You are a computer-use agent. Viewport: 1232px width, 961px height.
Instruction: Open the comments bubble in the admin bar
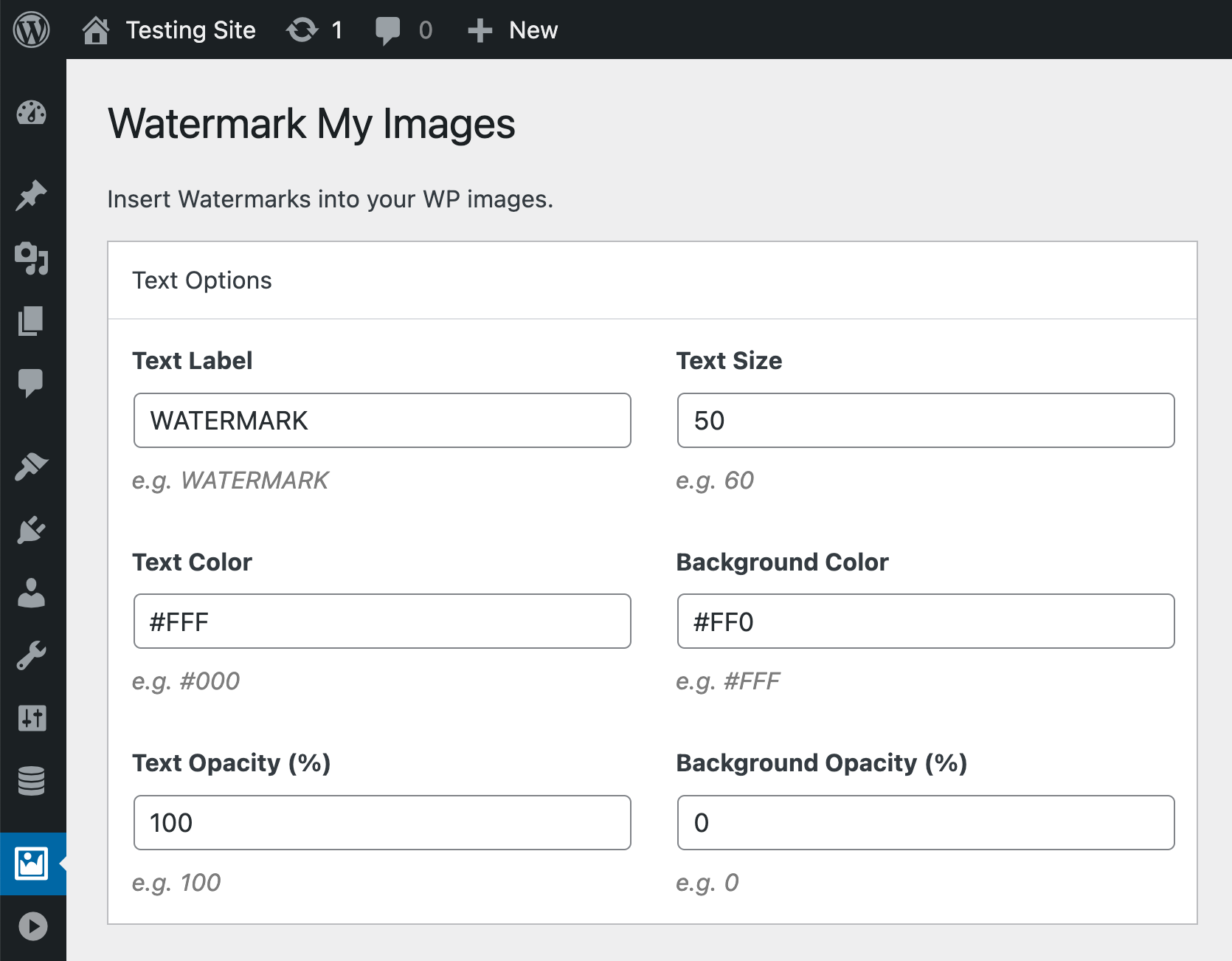pyautogui.click(x=388, y=31)
